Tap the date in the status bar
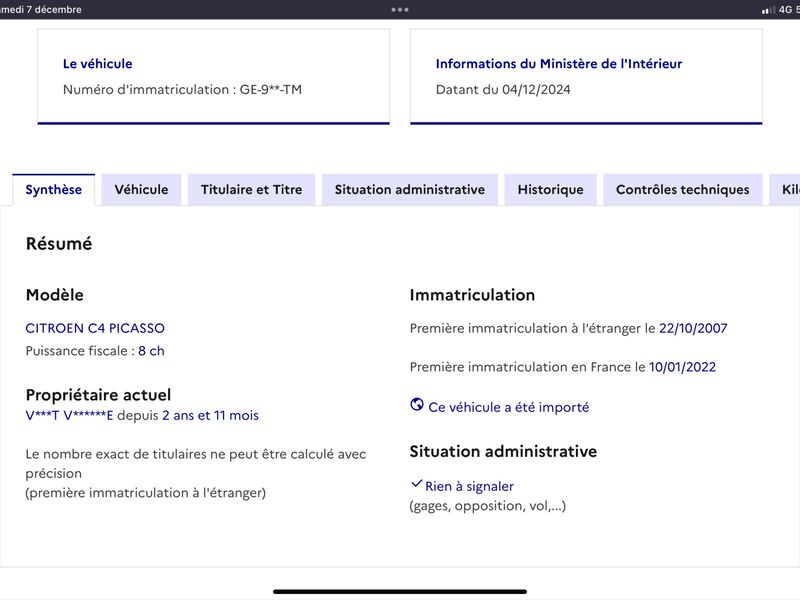 pyautogui.click(x=41, y=10)
